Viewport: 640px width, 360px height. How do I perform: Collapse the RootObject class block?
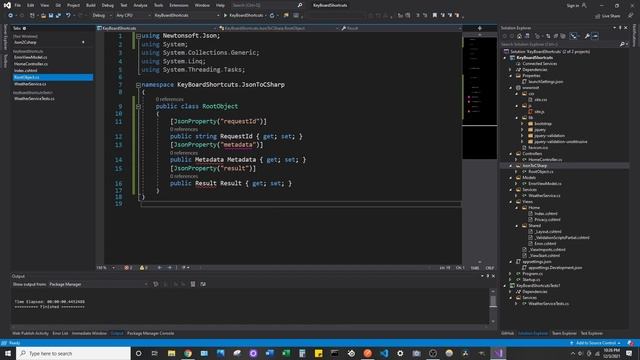138,106
